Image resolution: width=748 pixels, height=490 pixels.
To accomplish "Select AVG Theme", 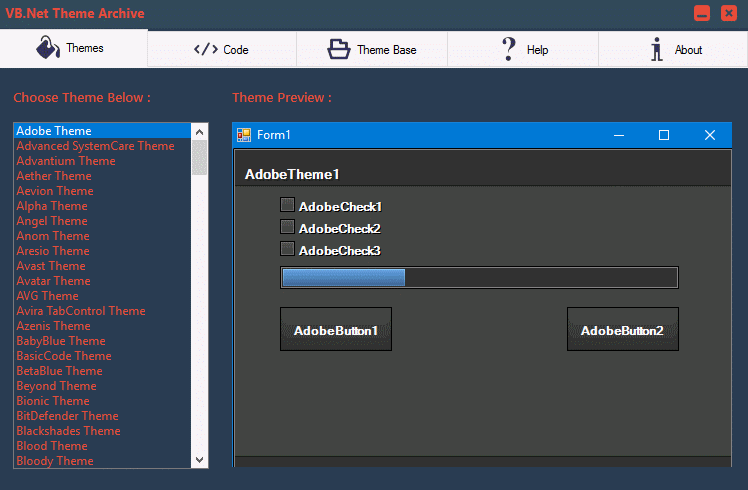I will [103, 296].
